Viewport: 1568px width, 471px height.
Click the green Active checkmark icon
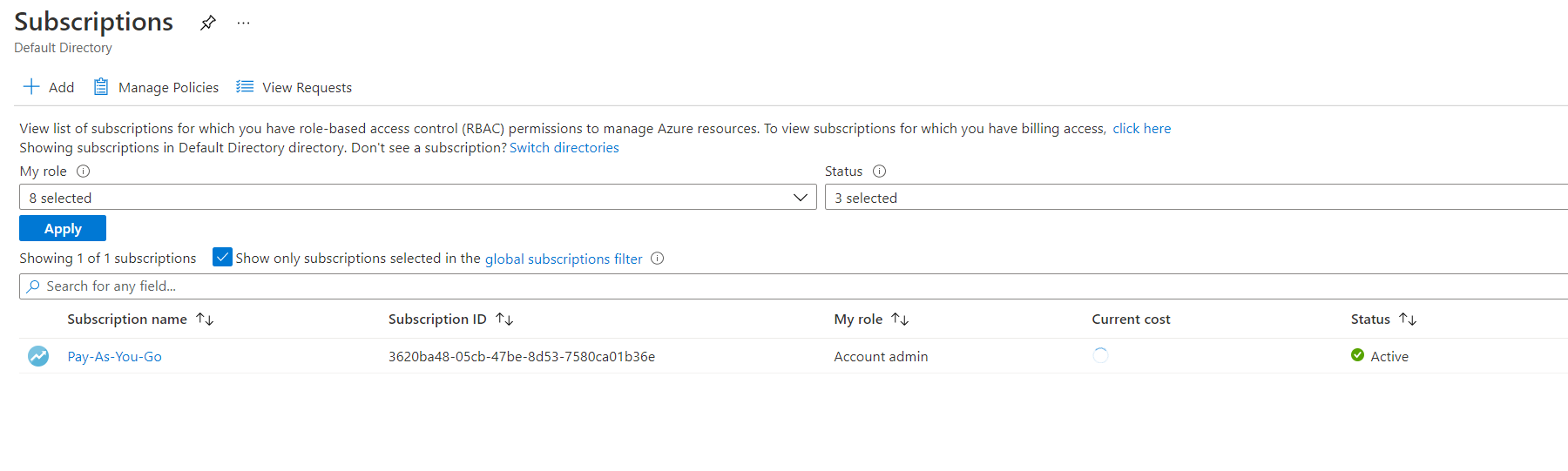pos(1357,355)
